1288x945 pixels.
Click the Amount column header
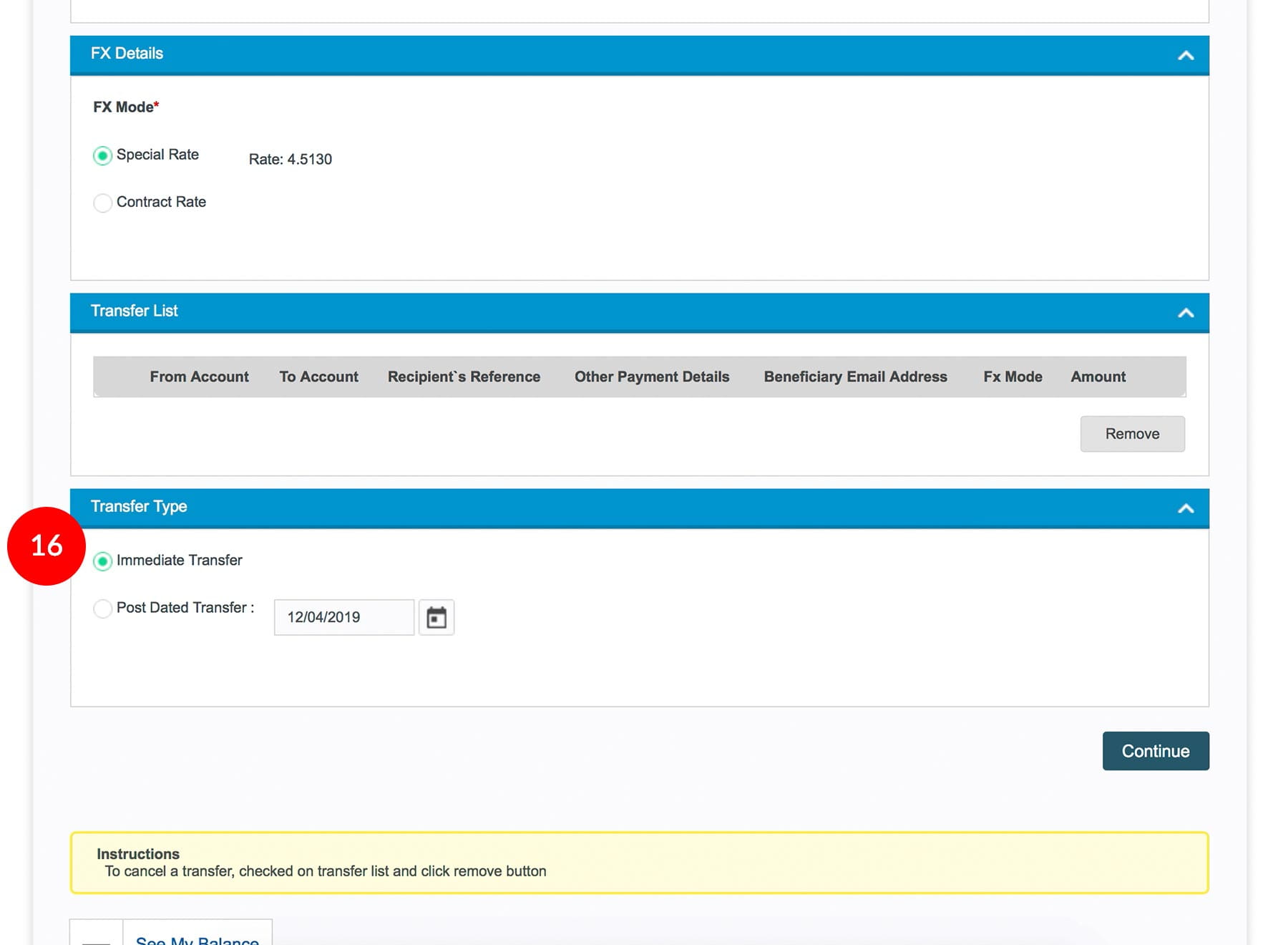[1098, 377]
